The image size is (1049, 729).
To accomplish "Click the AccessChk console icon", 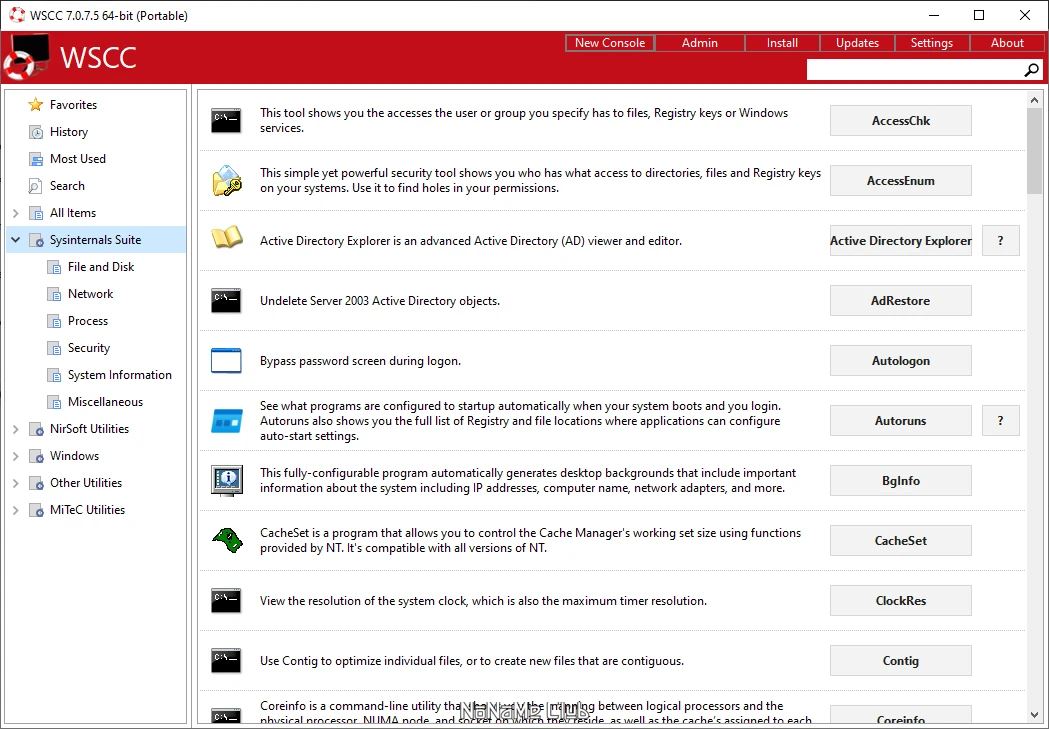I will 226,120.
